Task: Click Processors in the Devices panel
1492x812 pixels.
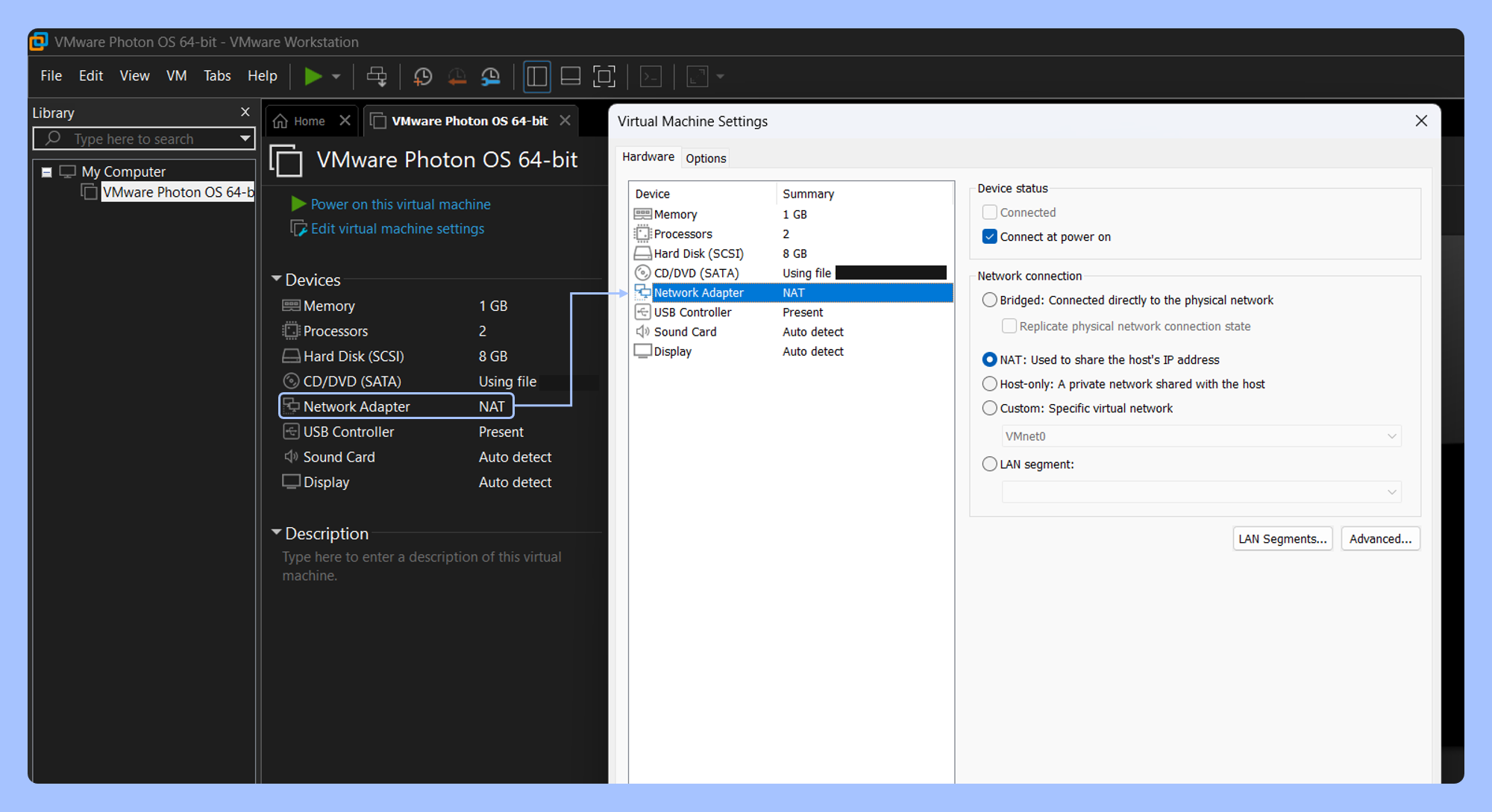Action: click(x=336, y=331)
